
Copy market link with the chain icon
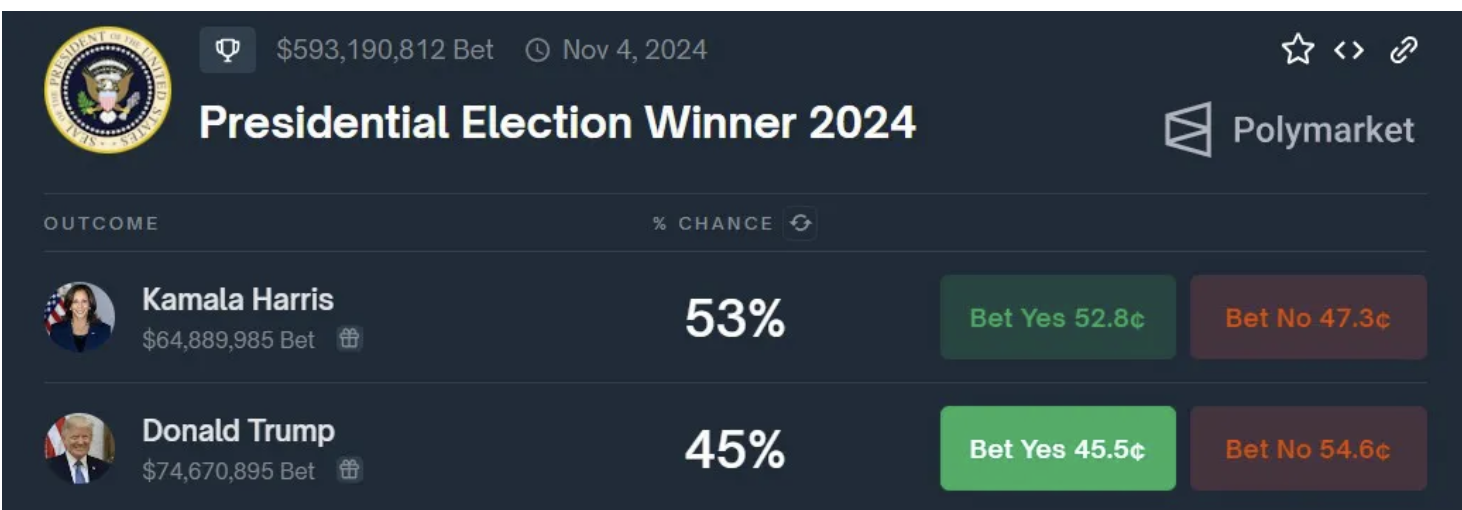[x=1403, y=50]
